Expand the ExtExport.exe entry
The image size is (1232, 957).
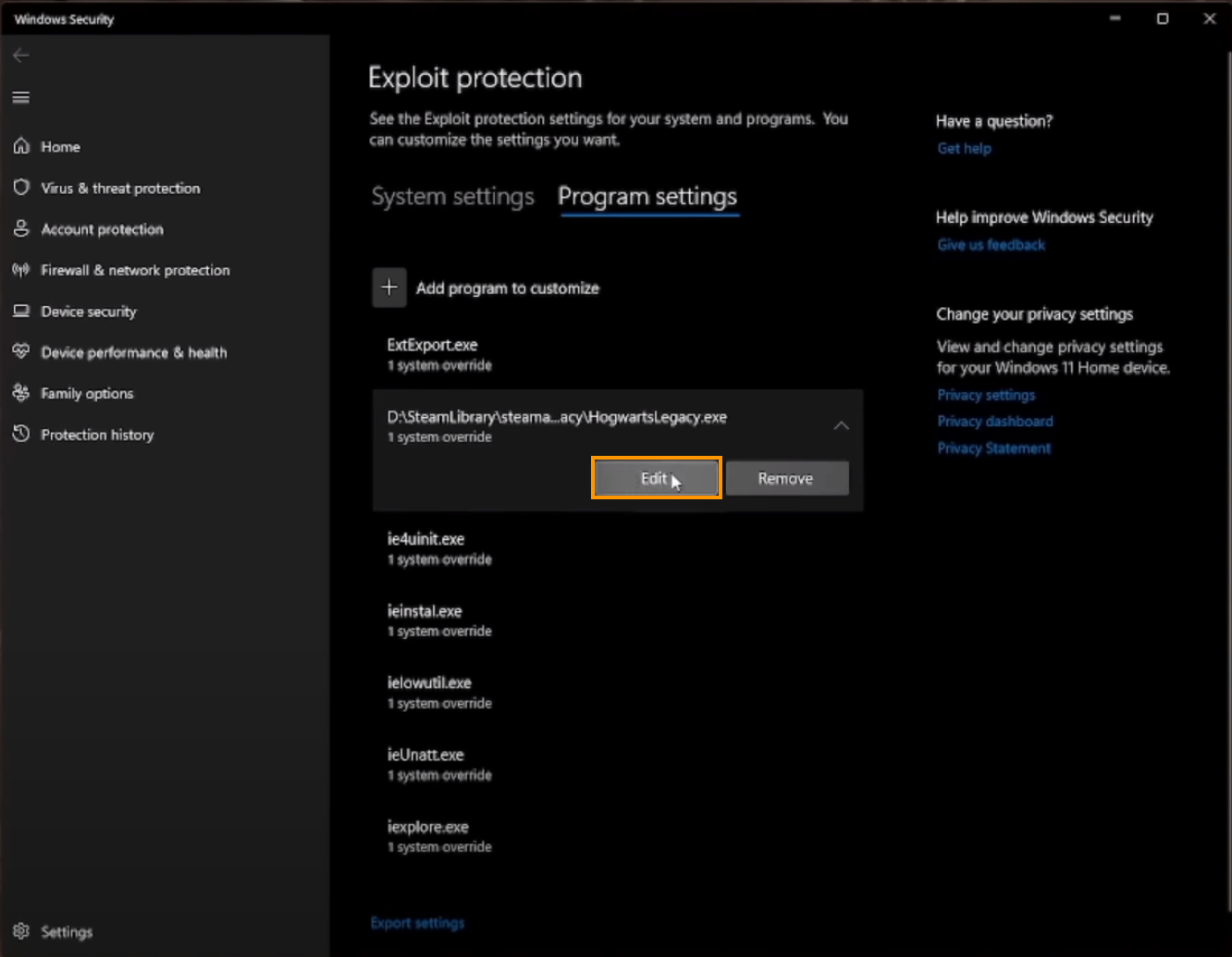point(618,354)
